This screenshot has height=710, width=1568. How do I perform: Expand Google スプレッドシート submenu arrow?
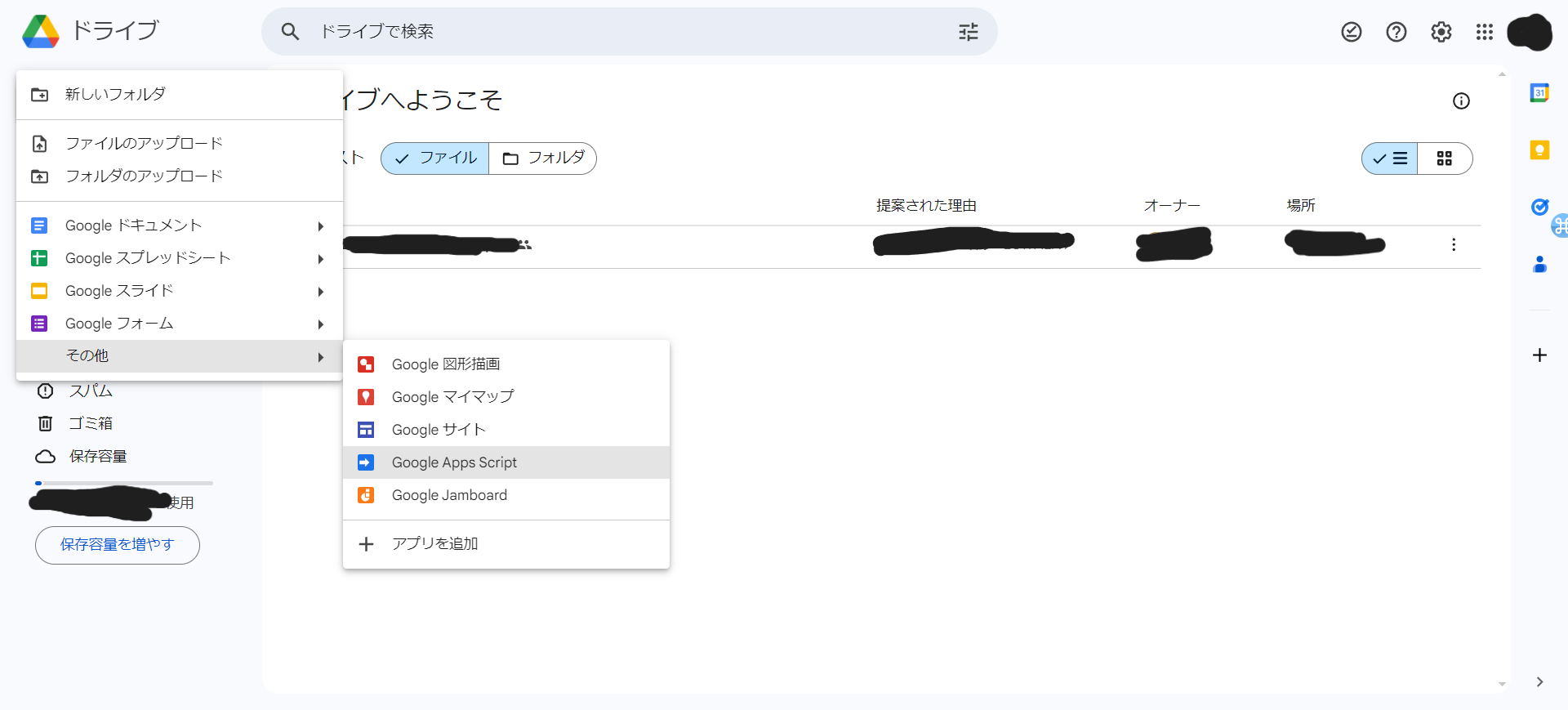(x=321, y=259)
